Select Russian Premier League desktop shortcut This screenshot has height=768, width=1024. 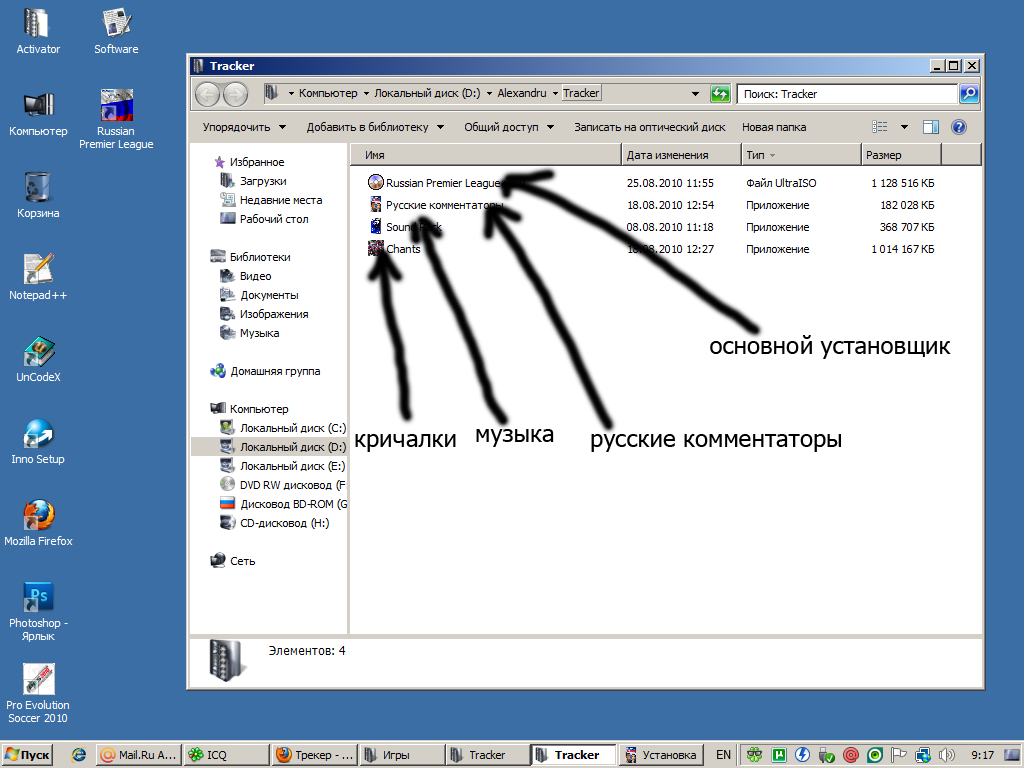pyautogui.click(x=116, y=119)
